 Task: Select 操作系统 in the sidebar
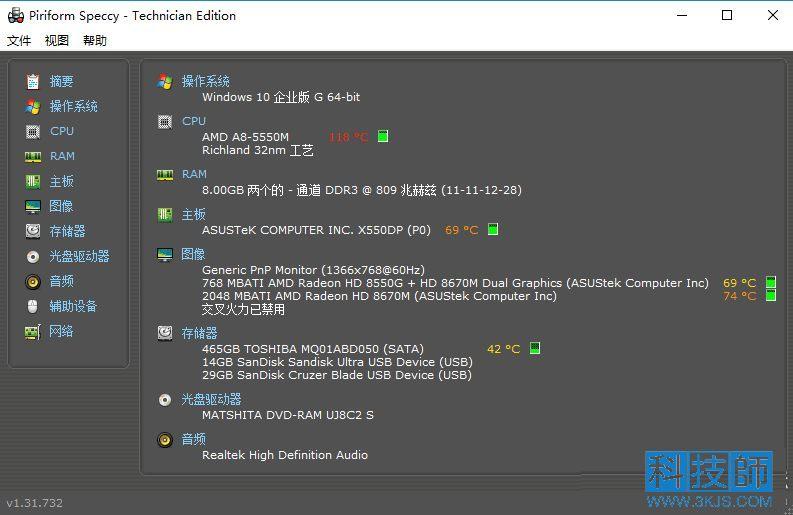pos(73,106)
